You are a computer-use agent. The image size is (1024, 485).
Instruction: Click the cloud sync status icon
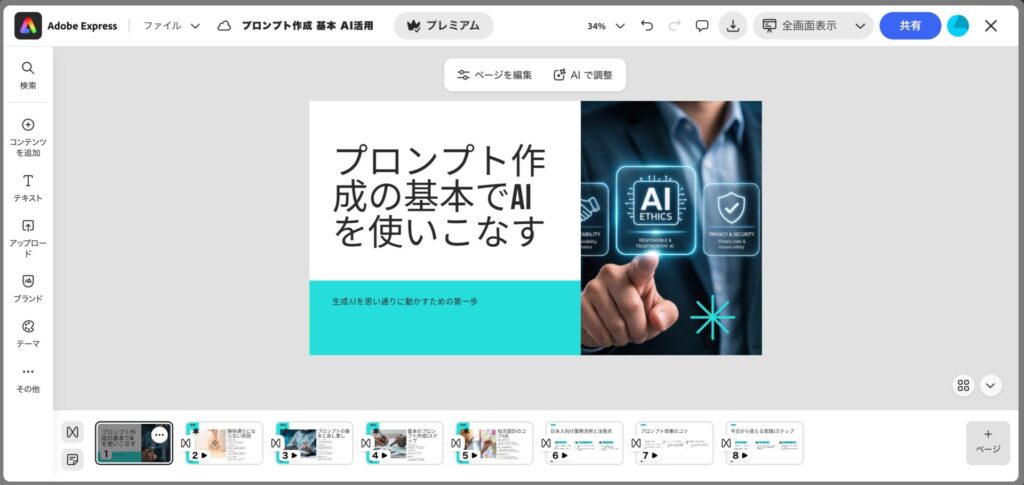tap(224, 26)
